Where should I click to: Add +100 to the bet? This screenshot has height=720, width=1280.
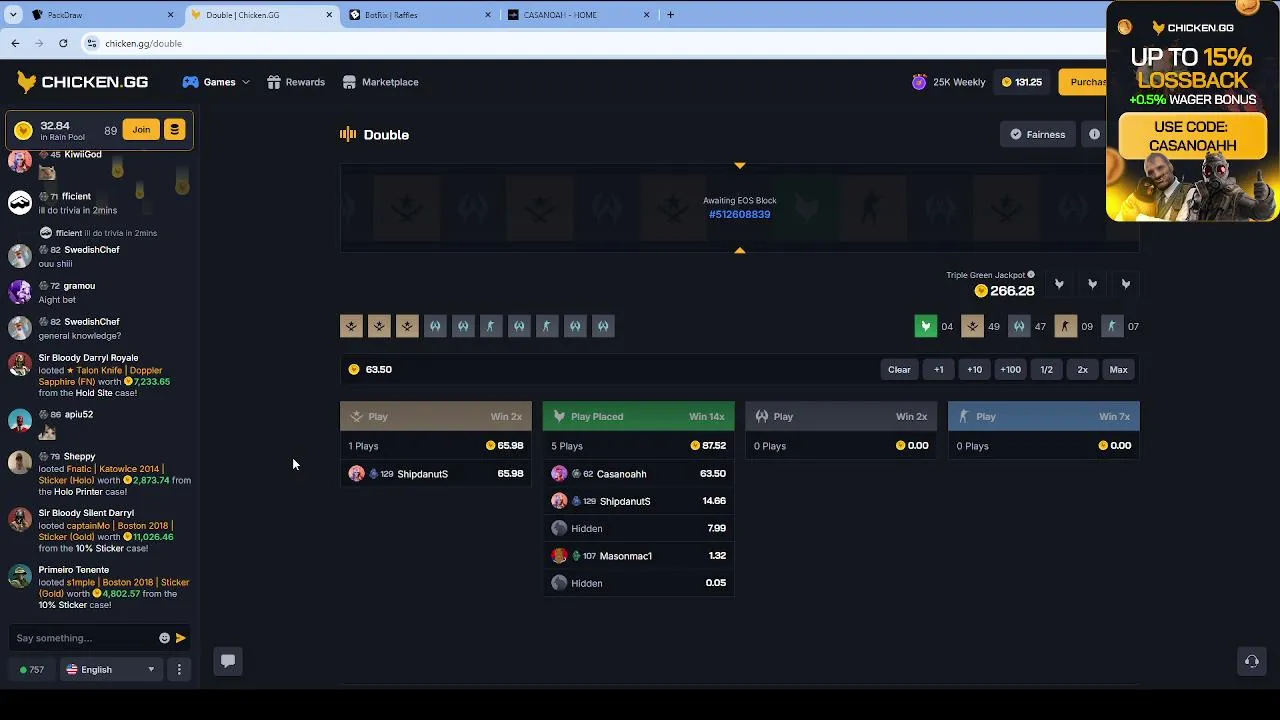tap(1010, 370)
